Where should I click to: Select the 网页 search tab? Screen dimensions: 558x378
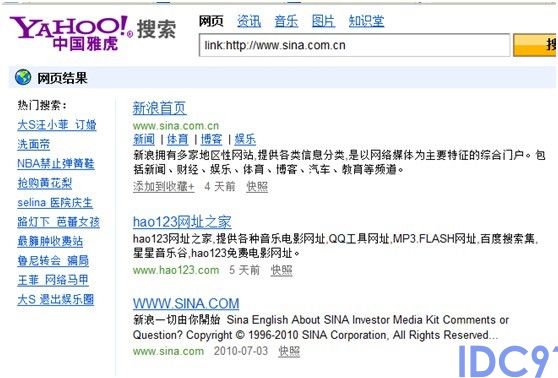[x=211, y=21]
